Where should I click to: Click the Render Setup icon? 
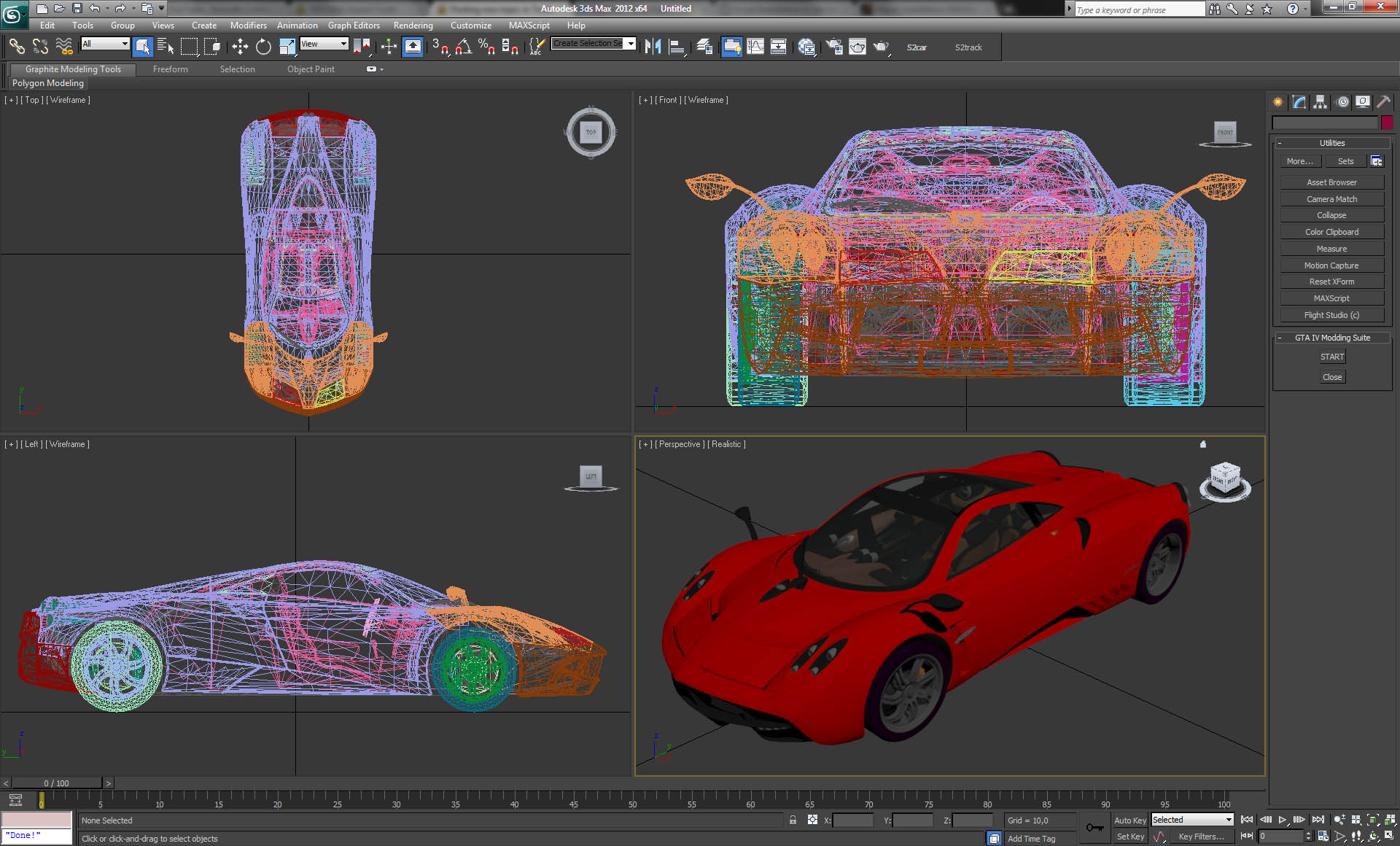pos(835,46)
